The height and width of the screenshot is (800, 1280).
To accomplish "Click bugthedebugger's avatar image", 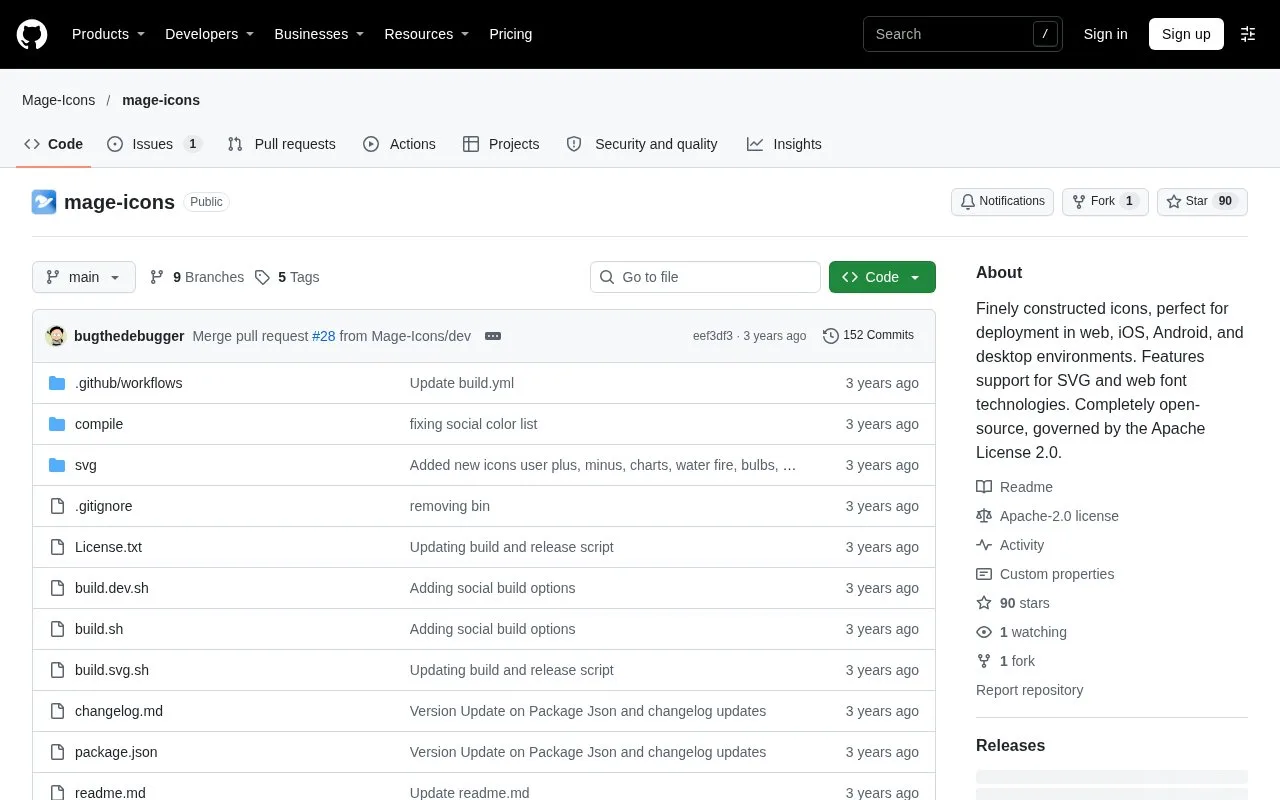I will [56, 336].
